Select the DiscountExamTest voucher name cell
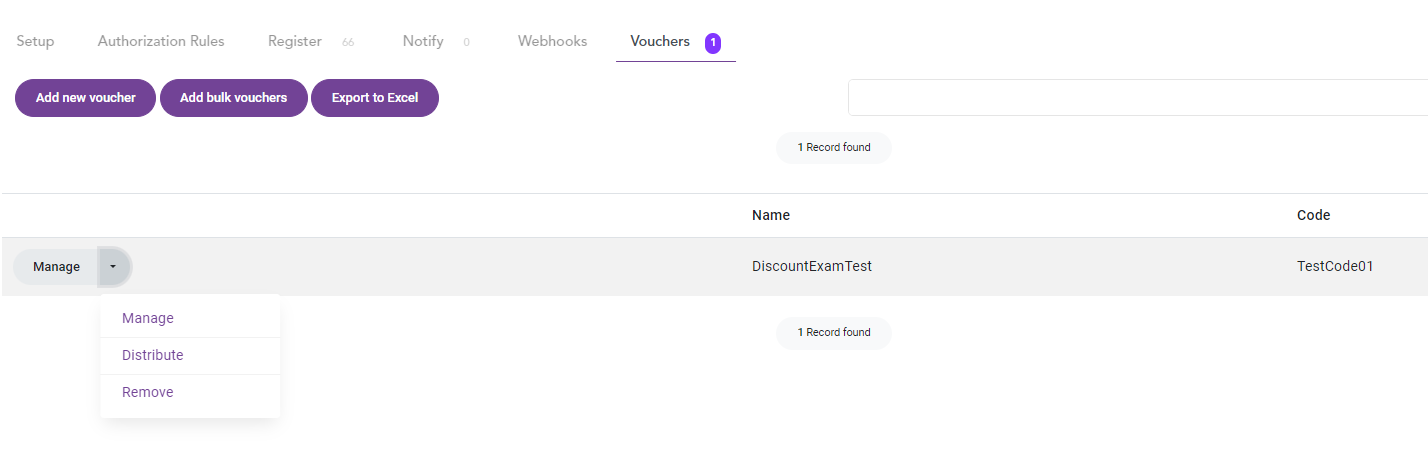1428x462 pixels. 812,267
